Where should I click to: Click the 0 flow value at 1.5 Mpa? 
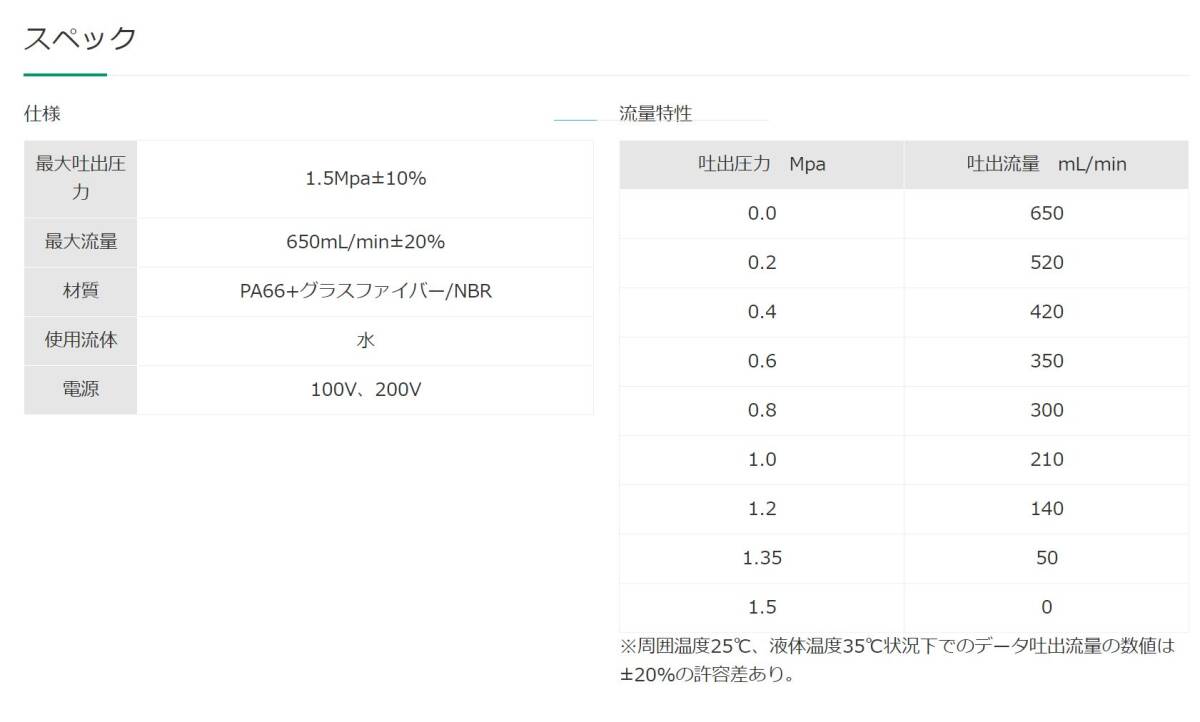coord(1045,606)
